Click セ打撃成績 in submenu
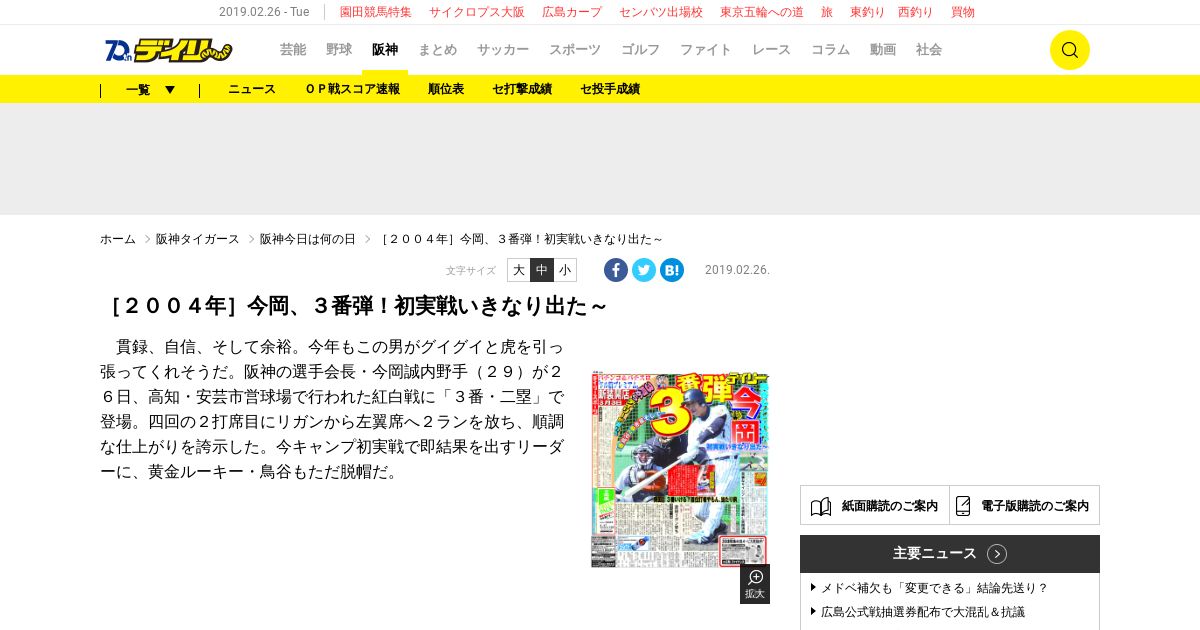The width and height of the screenshot is (1200, 630). point(522,89)
